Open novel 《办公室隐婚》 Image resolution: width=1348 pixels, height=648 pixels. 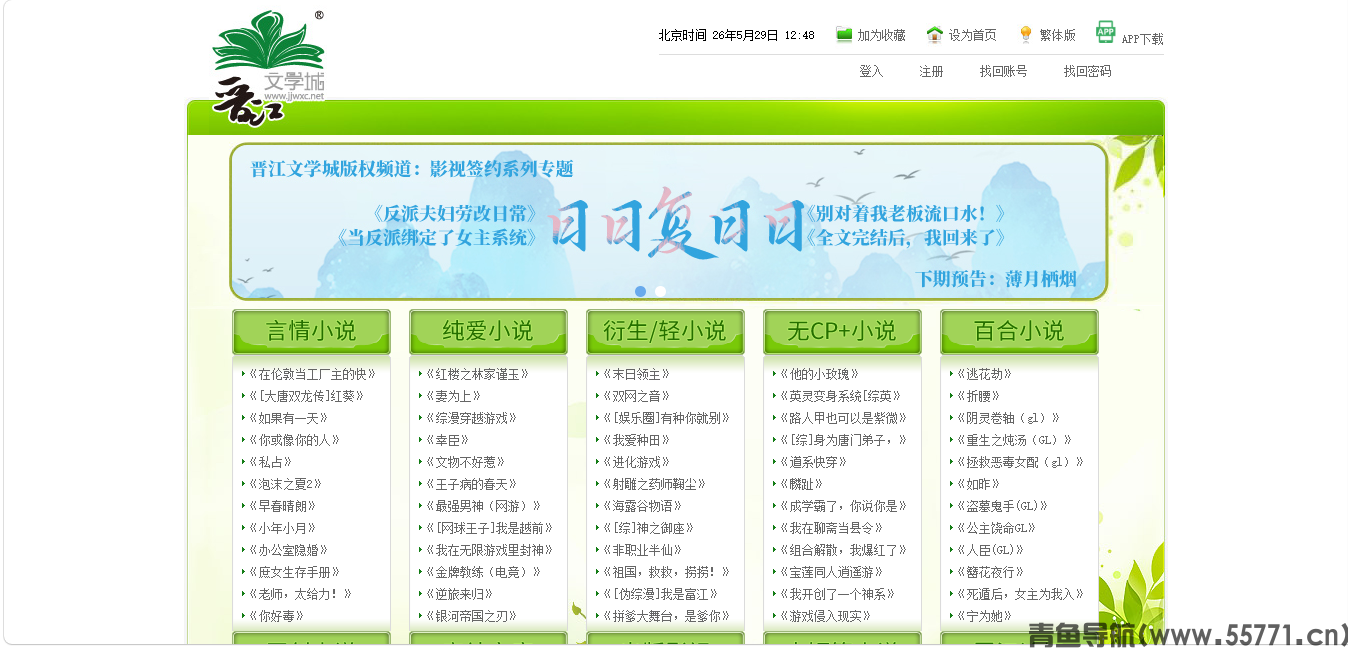coord(289,550)
